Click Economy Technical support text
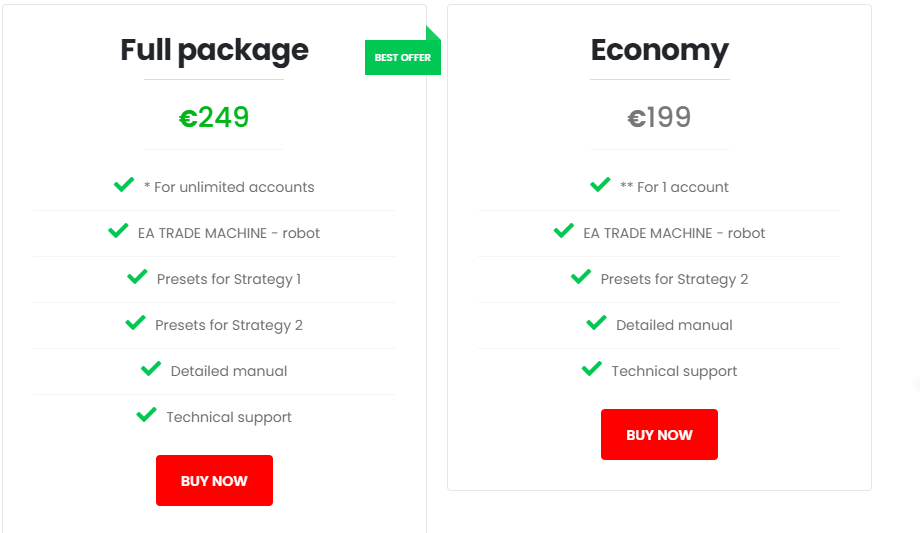 click(x=674, y=371)
